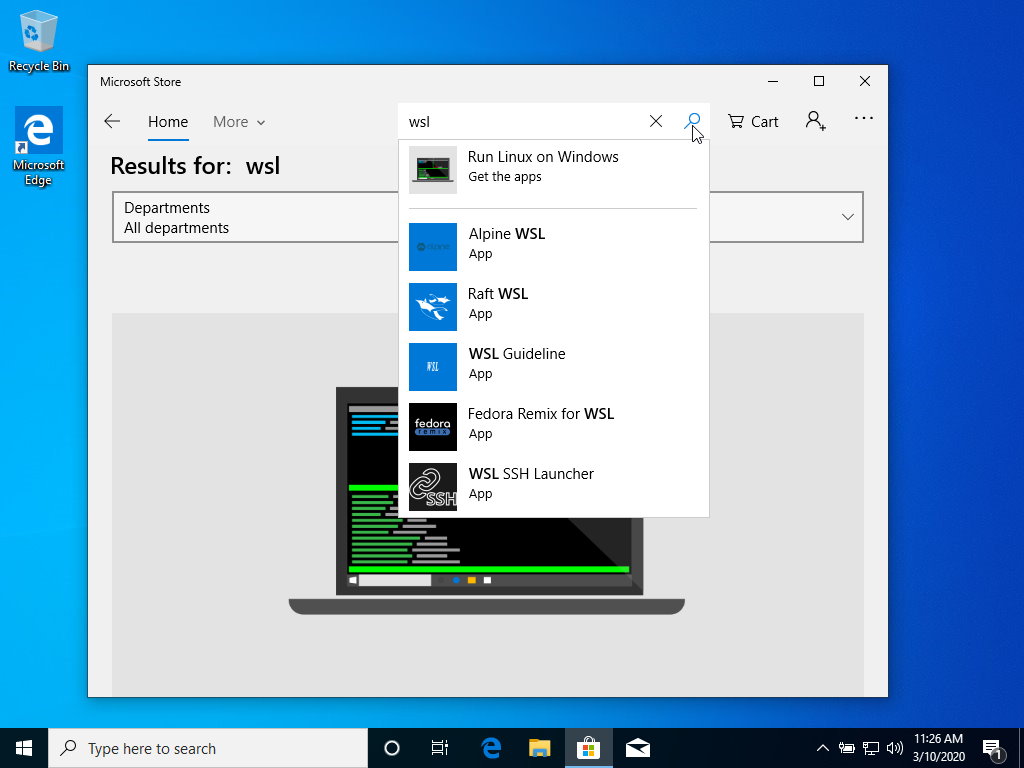Click the Raft WSL app icon
This screenshot has height=768, width=1024.
pyautogui.click(x=433, y=307)
